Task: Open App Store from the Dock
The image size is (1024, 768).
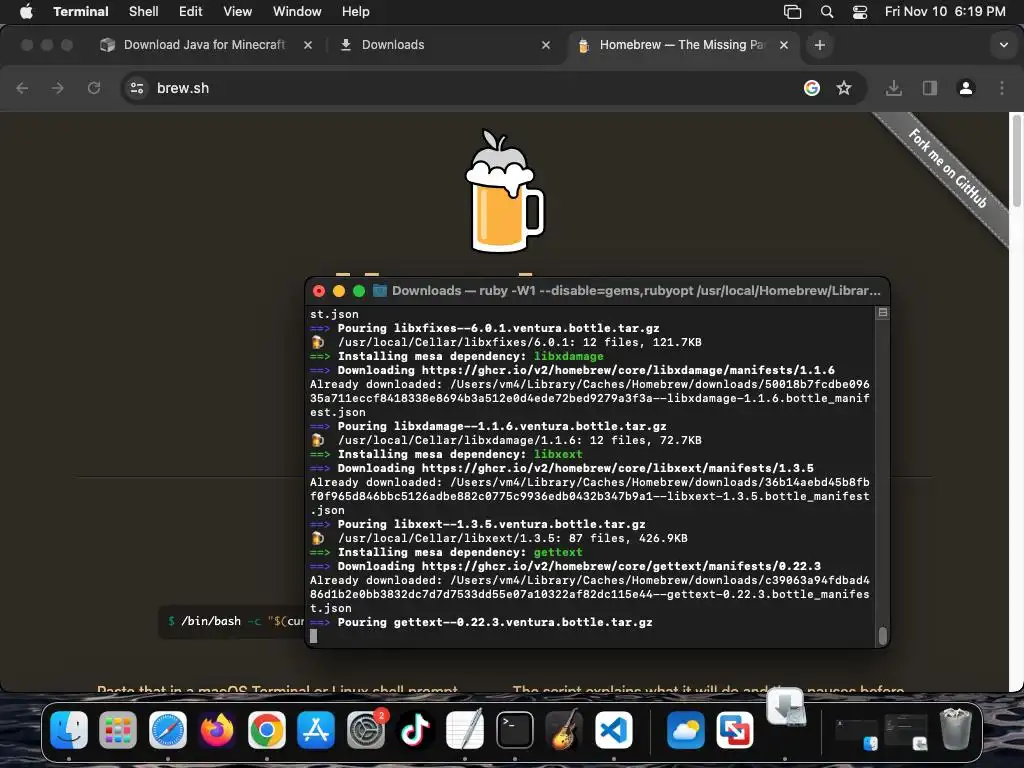Action: click(316, 729)
